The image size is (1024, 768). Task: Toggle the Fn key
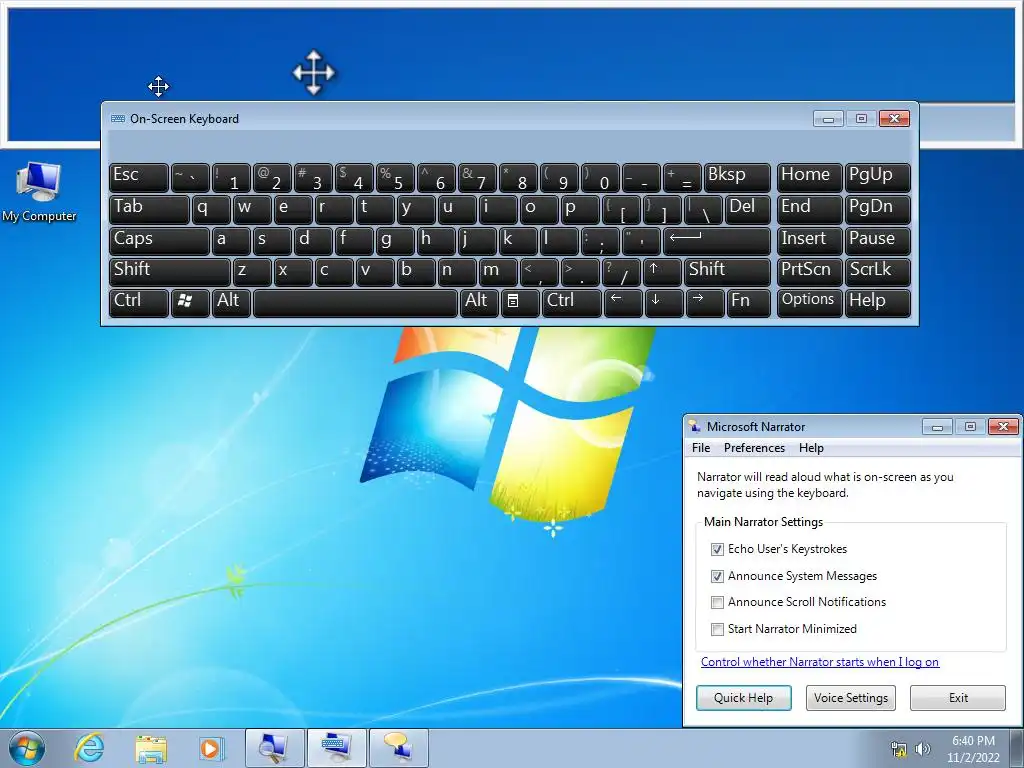(x=748, y=303)
